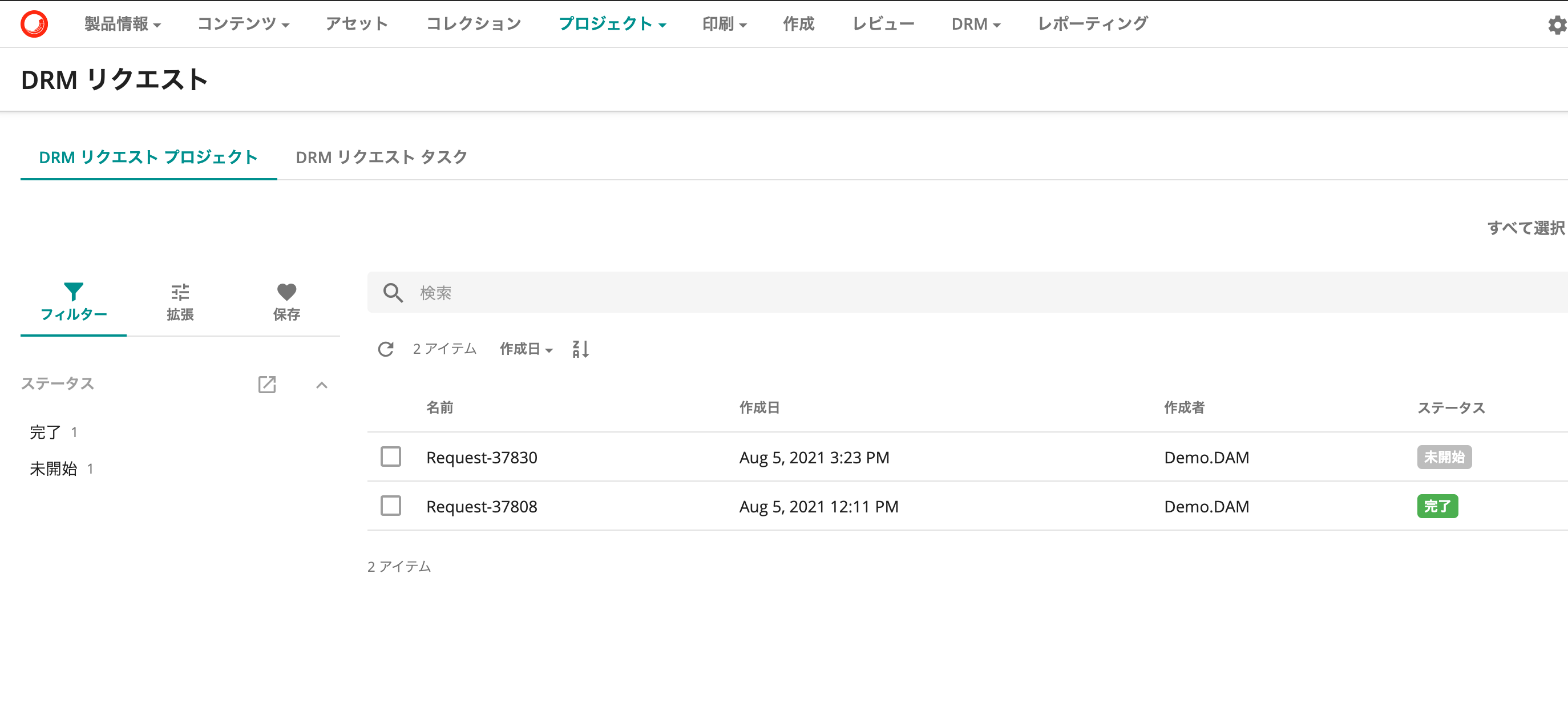Image resolution: width=1568 pixels, height=711 pixels.
Task: Switch to DRM リクエスト タスク tab
Action: [381, 157]
